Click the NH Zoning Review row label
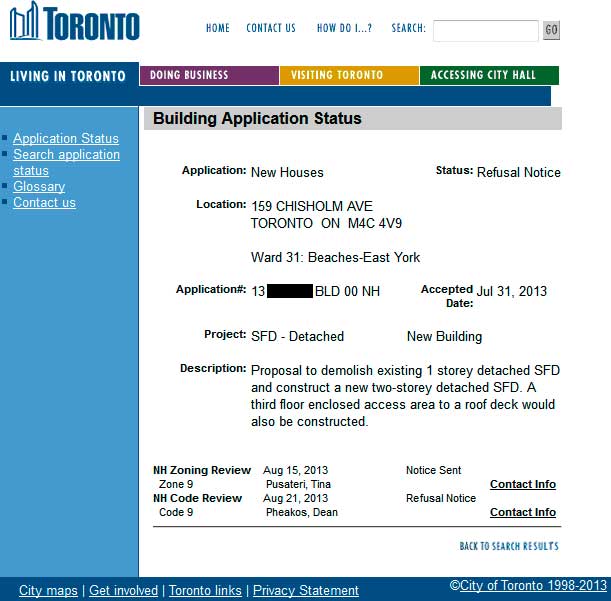The width and height of the screenshot is (611, 601). (x=202, y=470)
